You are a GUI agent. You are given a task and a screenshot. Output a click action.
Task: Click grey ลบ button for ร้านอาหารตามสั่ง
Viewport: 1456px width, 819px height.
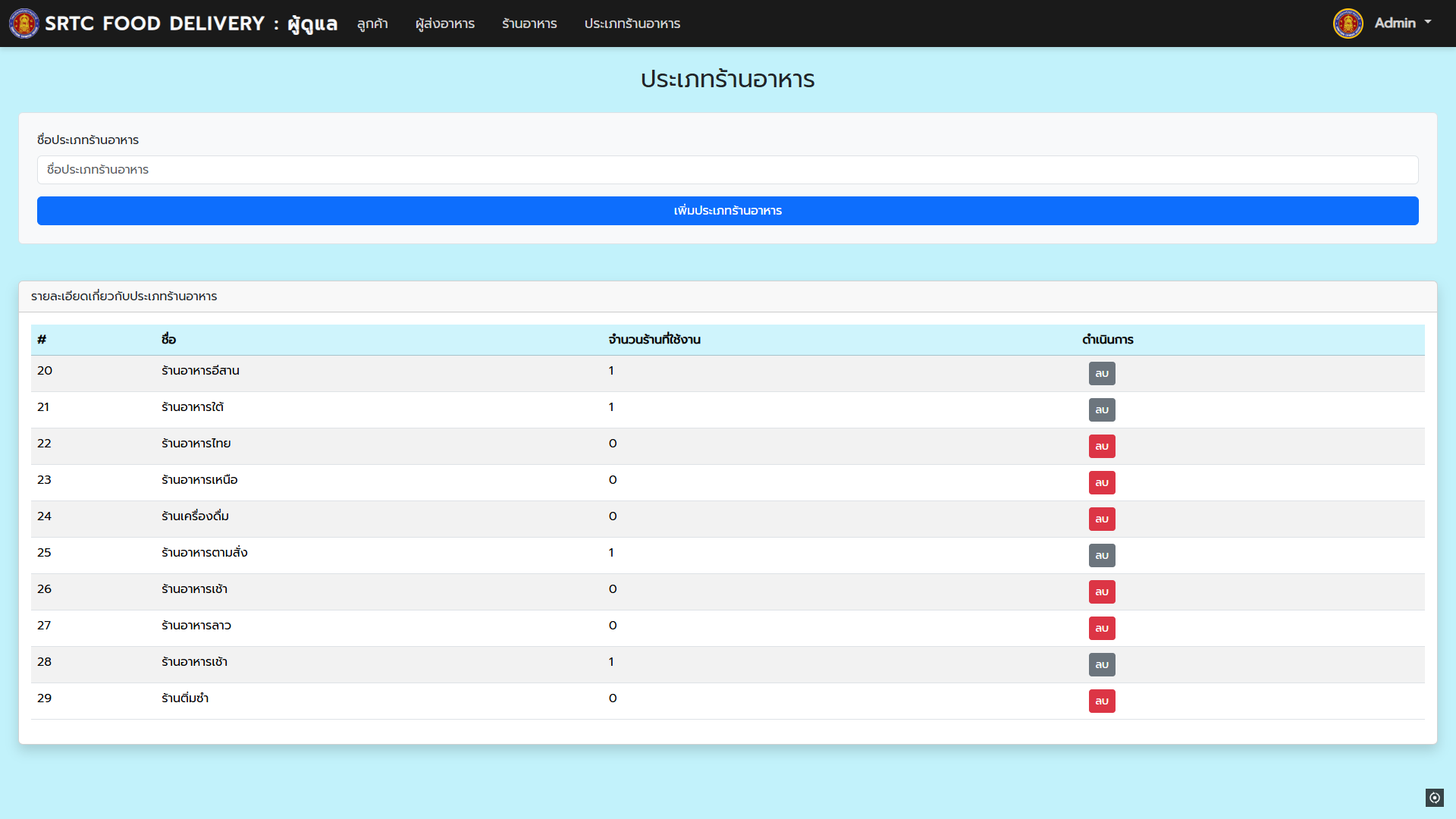pyautogui.click(x=1101, y=555)
